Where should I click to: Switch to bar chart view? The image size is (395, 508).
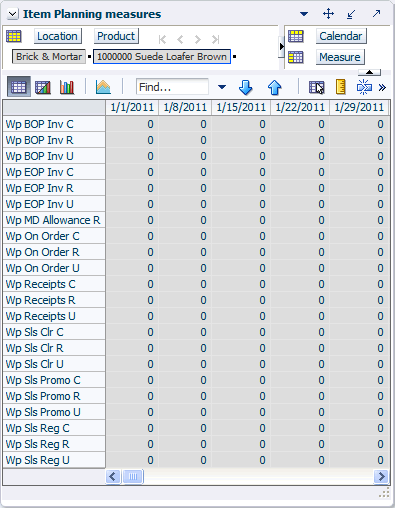click(x=67, y=88)
